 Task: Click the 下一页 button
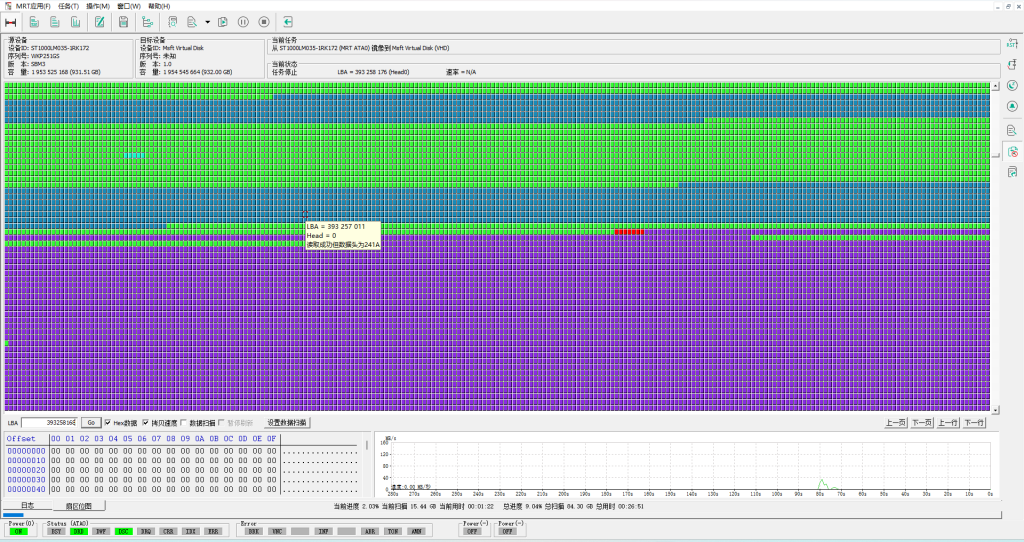tap(921, 422)
